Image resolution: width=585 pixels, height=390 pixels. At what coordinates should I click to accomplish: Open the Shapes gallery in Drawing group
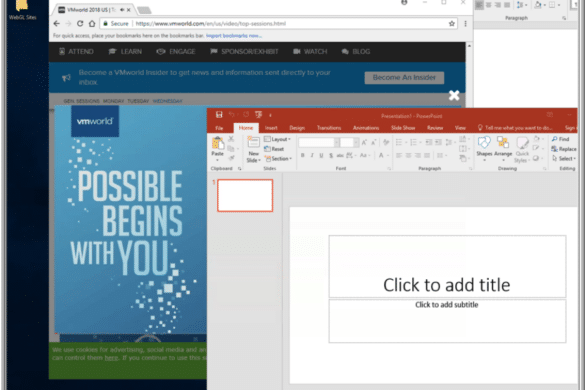[484, 148]
